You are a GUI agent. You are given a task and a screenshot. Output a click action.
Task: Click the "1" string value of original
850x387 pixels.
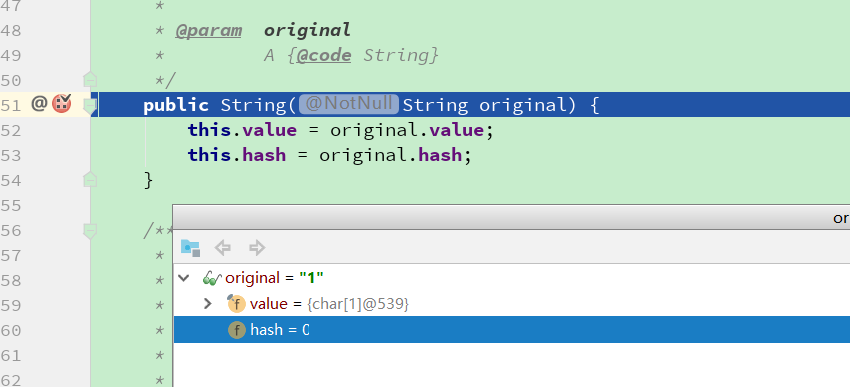311,278
